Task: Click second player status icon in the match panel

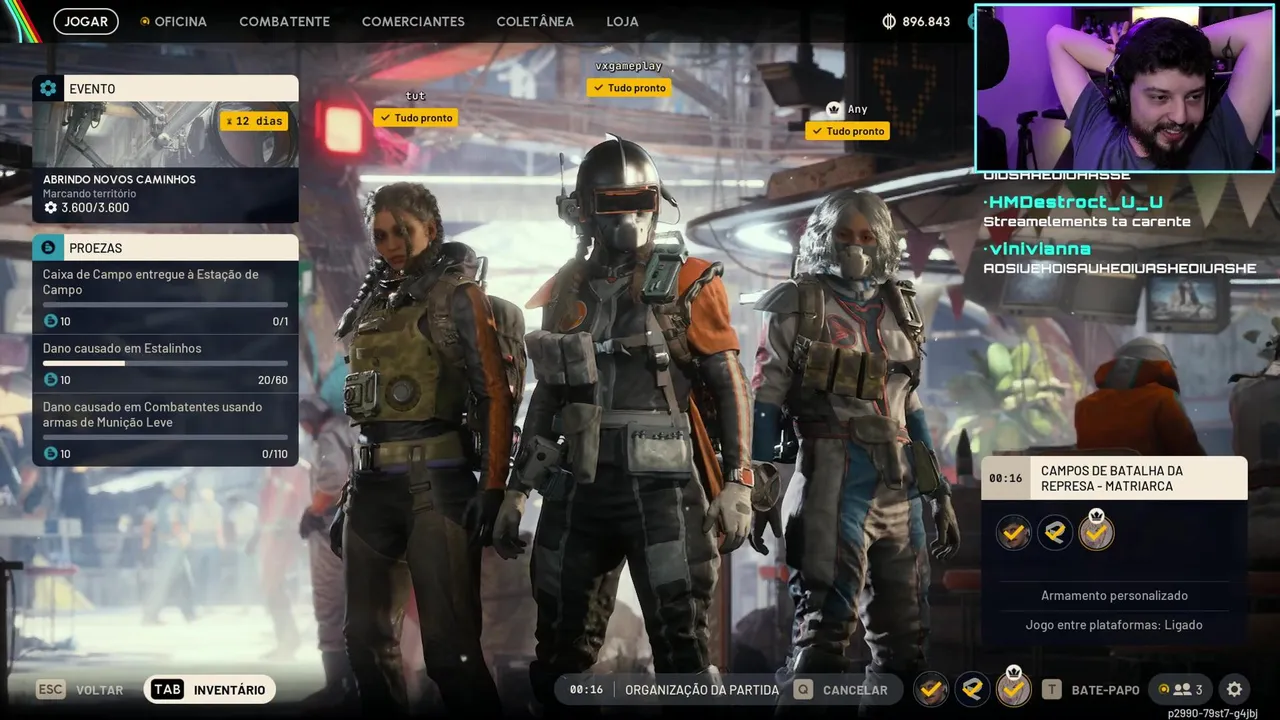Action: 1055,532
